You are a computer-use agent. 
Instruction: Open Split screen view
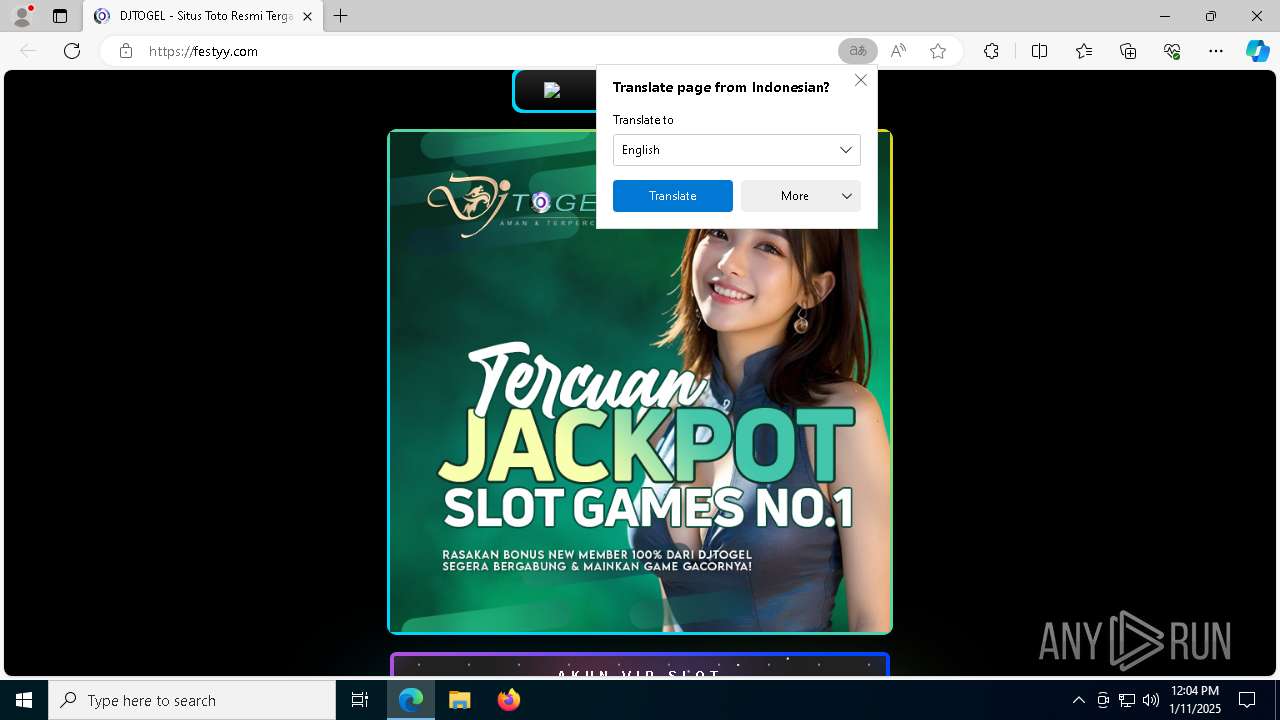click(1039, 51)
